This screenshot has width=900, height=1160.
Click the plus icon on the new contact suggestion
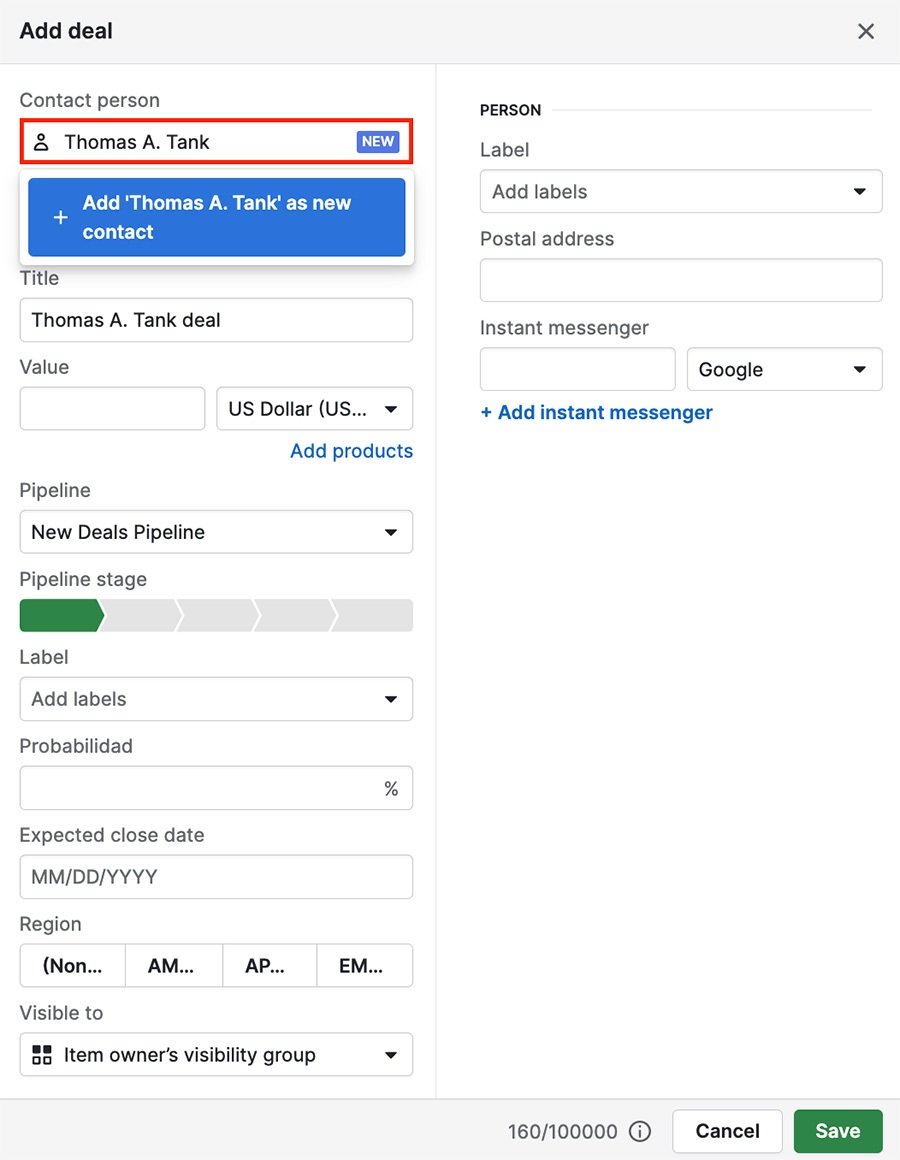tap(60, 216)
